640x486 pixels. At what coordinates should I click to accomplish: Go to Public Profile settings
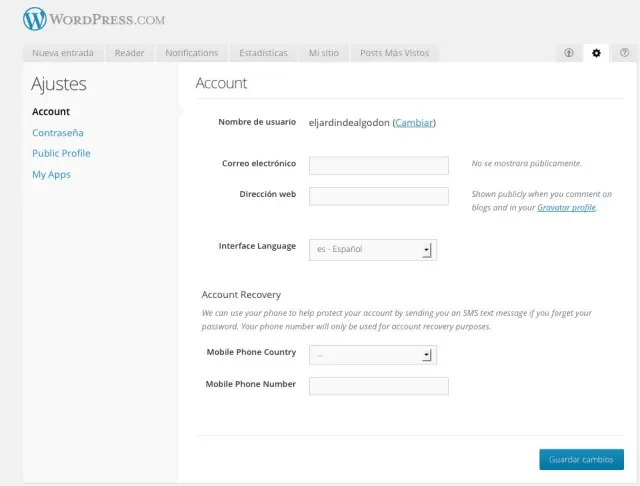61,154
